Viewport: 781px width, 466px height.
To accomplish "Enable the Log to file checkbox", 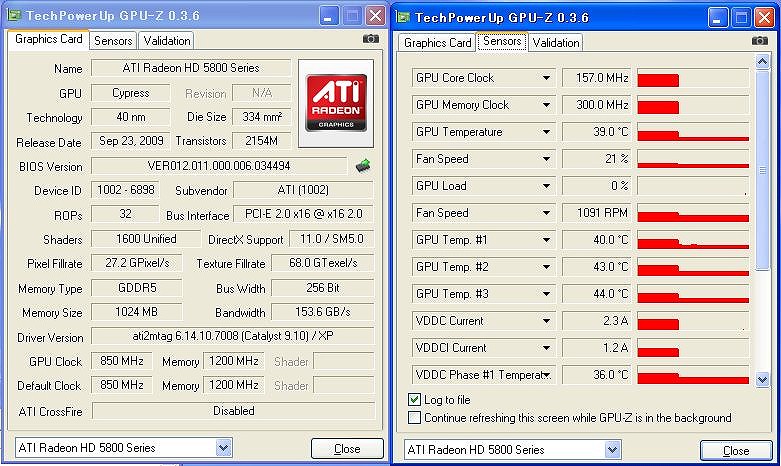I will click(x=414, y=399).
